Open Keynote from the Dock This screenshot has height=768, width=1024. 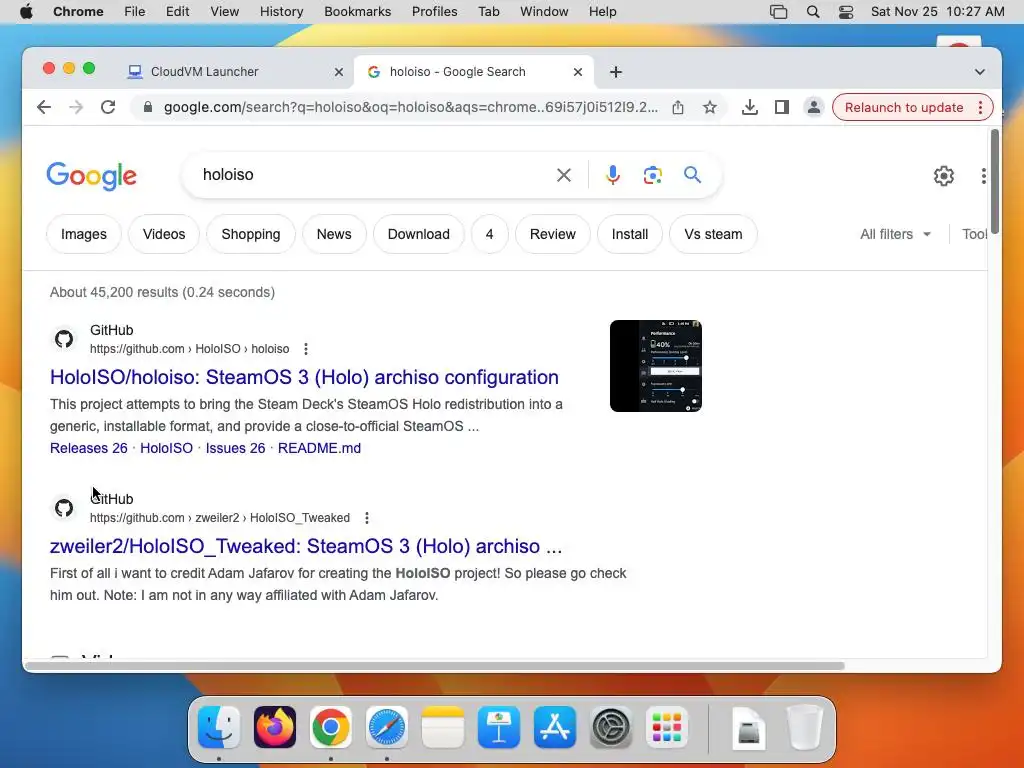[x=499, y=727]
